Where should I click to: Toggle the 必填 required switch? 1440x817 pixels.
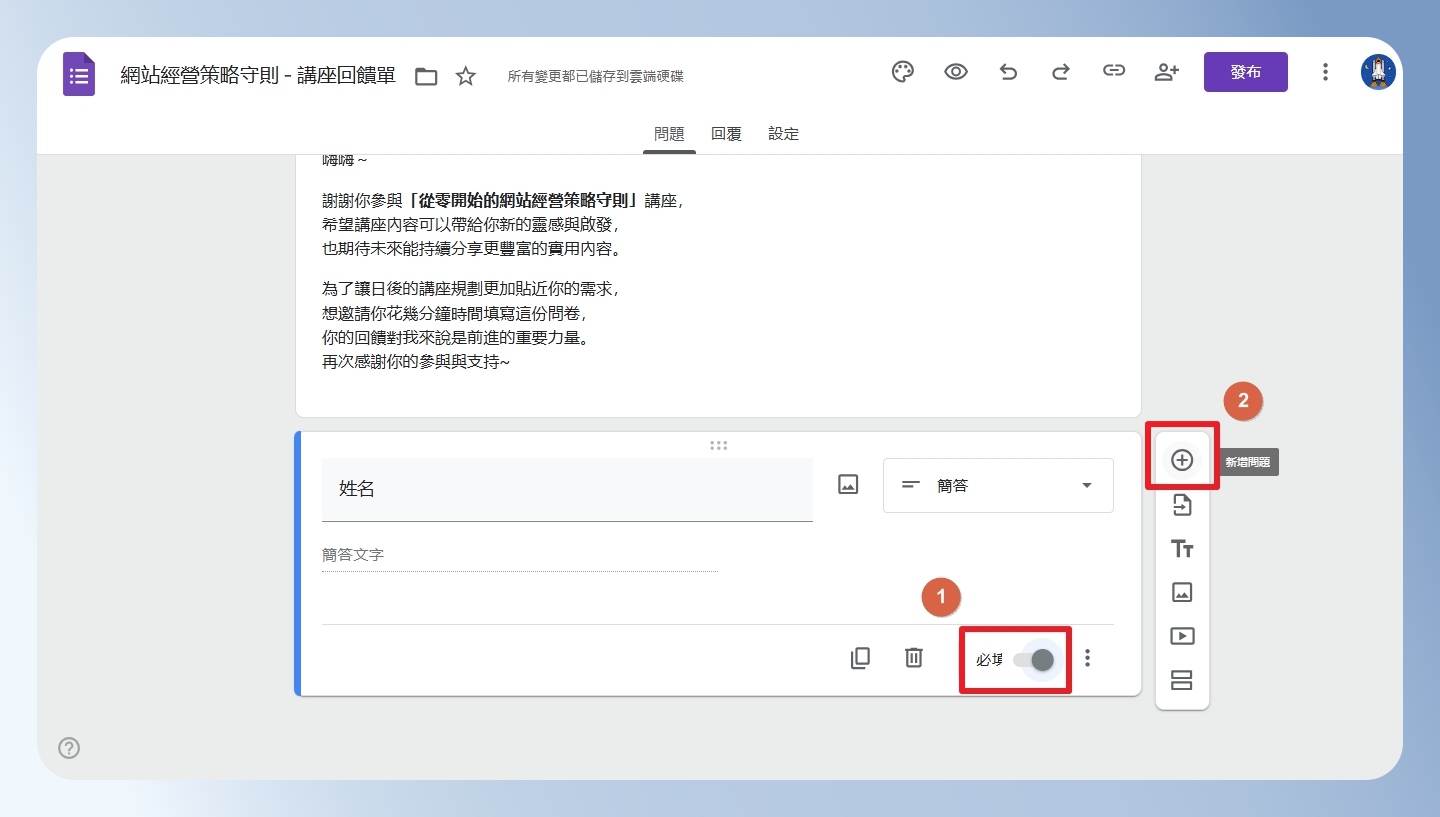pyautogui.click(x=1034, y=660)
